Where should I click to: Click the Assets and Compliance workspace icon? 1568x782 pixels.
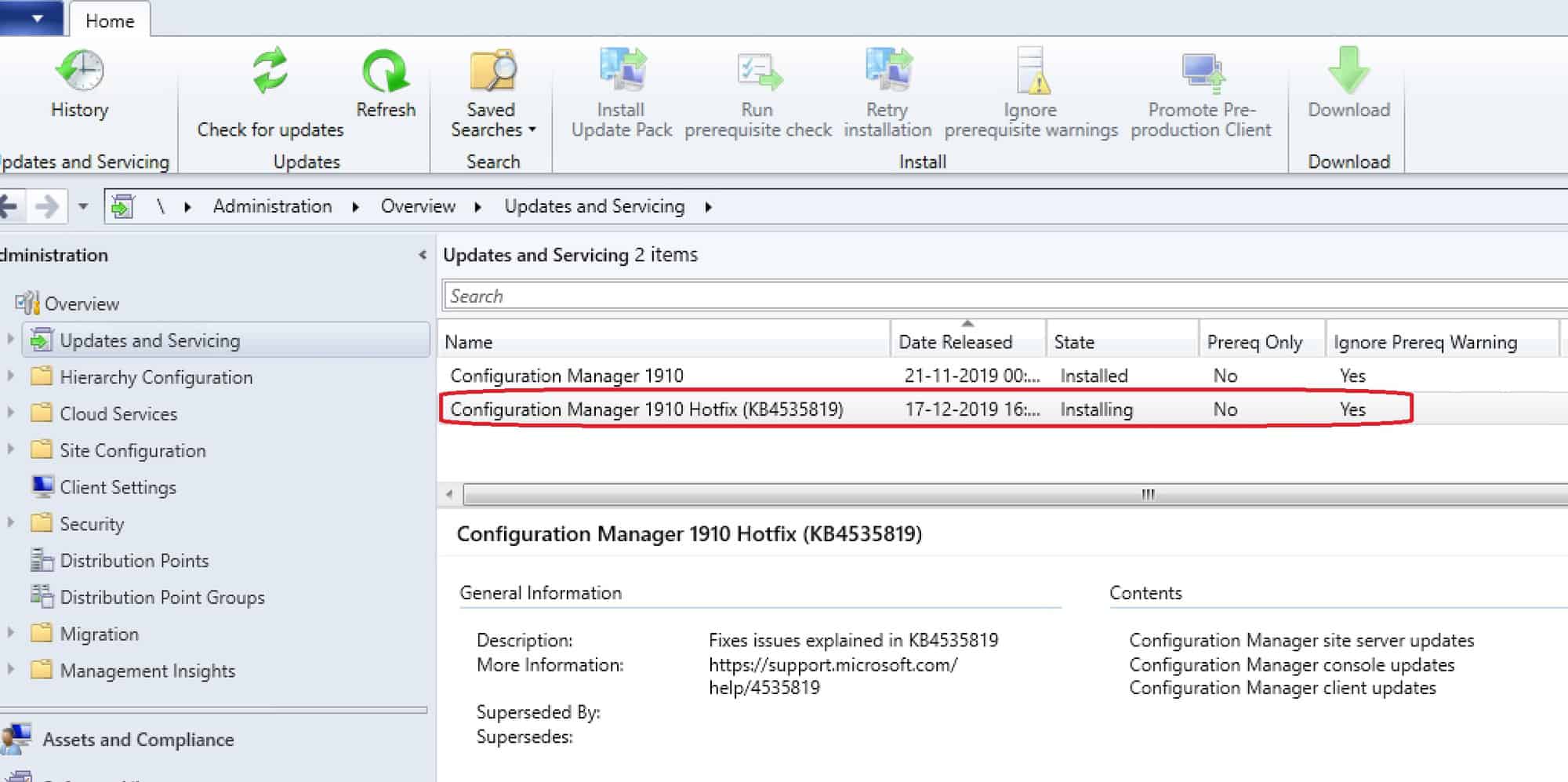pyautogui.click(x=16, y=739)
